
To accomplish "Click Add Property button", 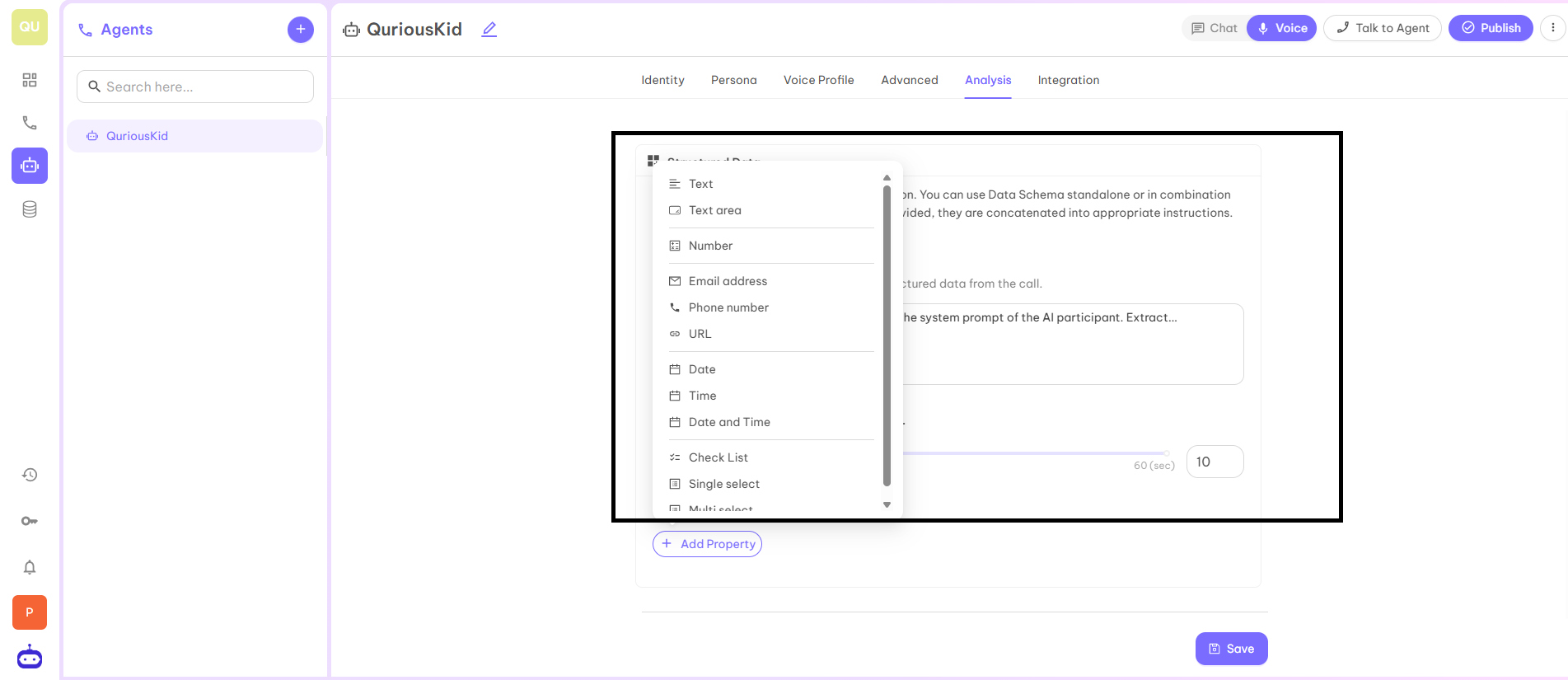I will pos(708,544).
